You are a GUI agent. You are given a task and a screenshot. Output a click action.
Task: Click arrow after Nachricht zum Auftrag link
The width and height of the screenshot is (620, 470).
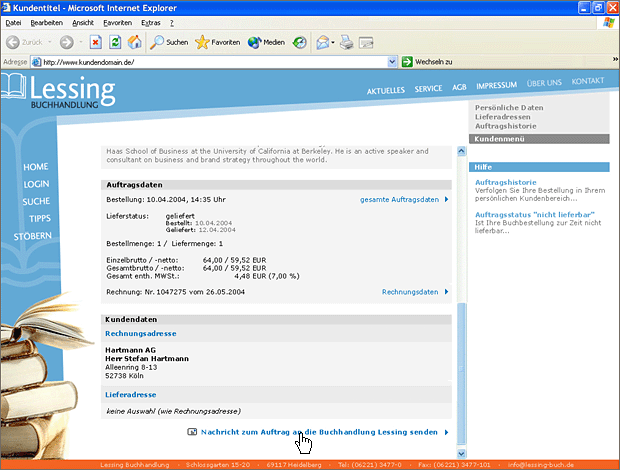tap(446, 432)
